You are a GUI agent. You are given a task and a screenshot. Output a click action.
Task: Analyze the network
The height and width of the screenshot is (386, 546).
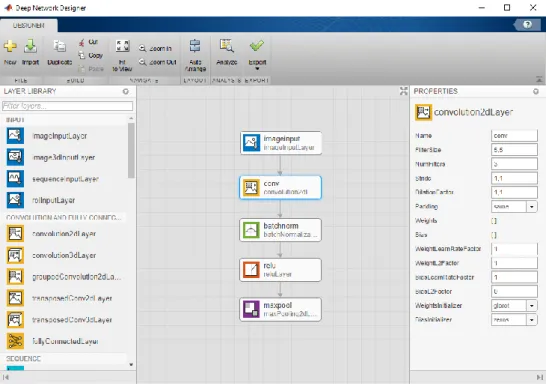click(x=227, y=52)
